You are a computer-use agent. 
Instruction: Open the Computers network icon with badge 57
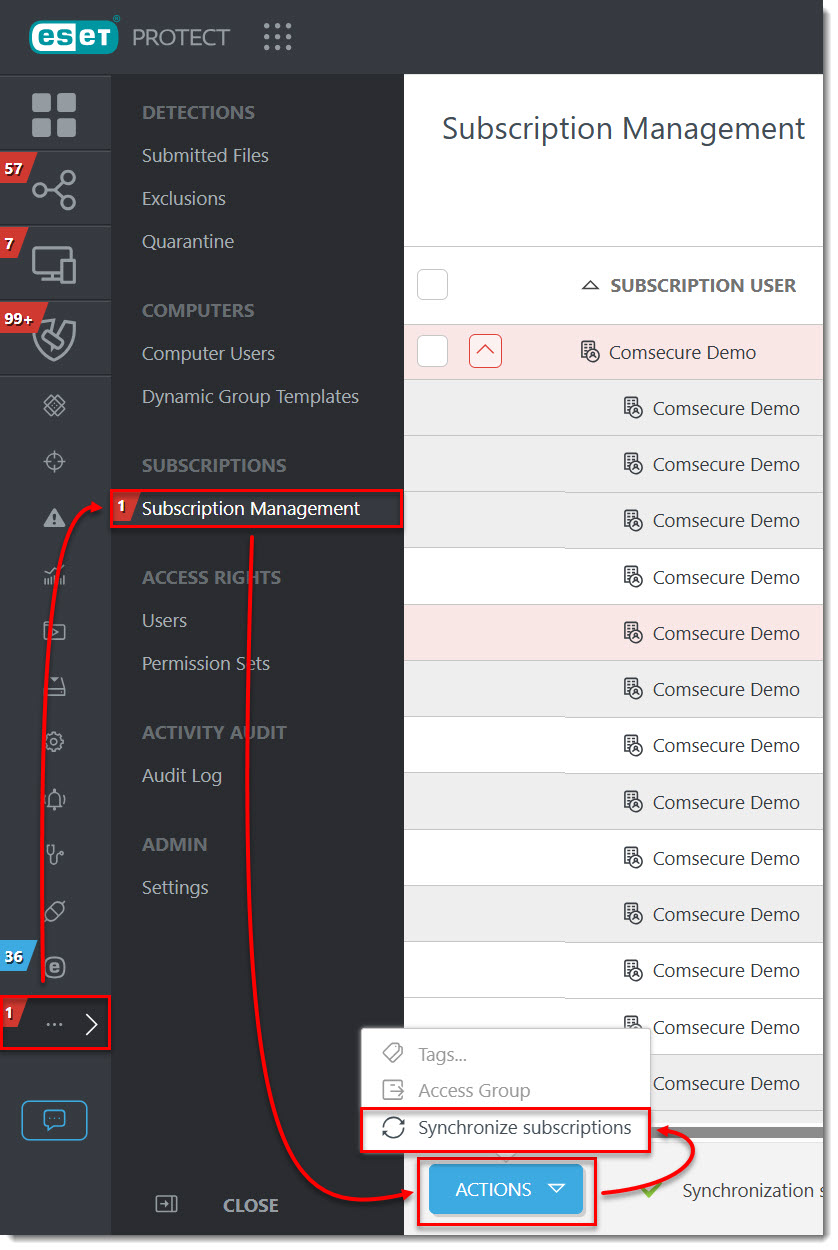pos(54,189)
